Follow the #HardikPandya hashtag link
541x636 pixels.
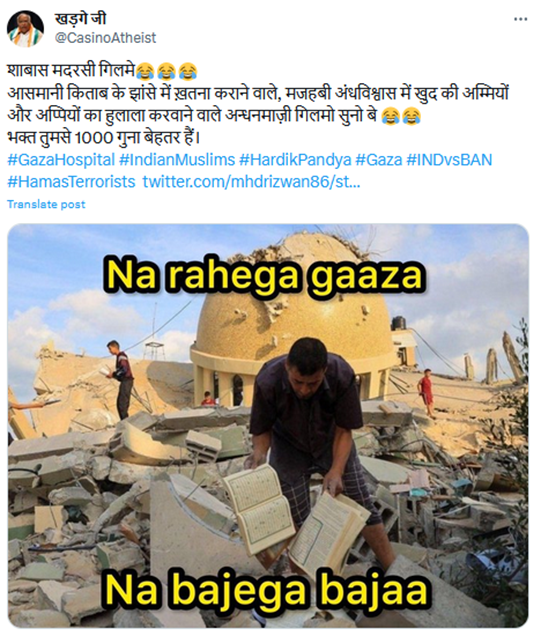[x=295, y=160]
